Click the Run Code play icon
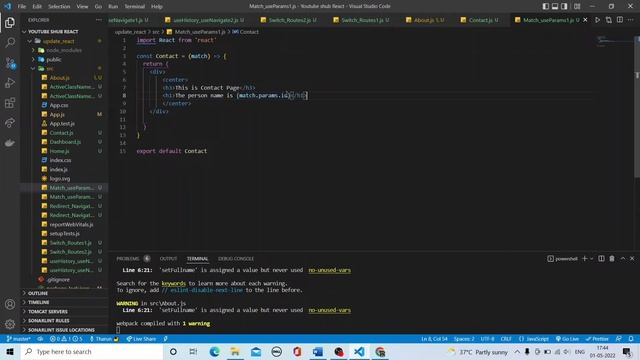This screenshot has width=640, height=360. (x=597, y=20)
